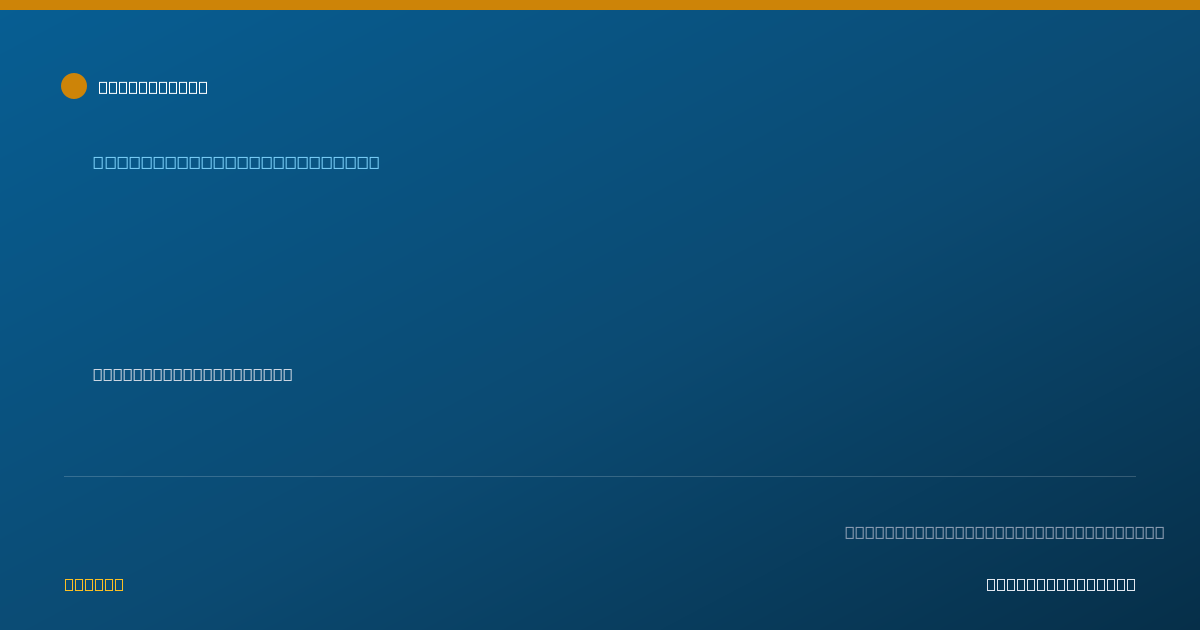Viewport: 1200px width, 630px height.
Task: Open the yellow footer text link
Action: click(x=94, y=584)
